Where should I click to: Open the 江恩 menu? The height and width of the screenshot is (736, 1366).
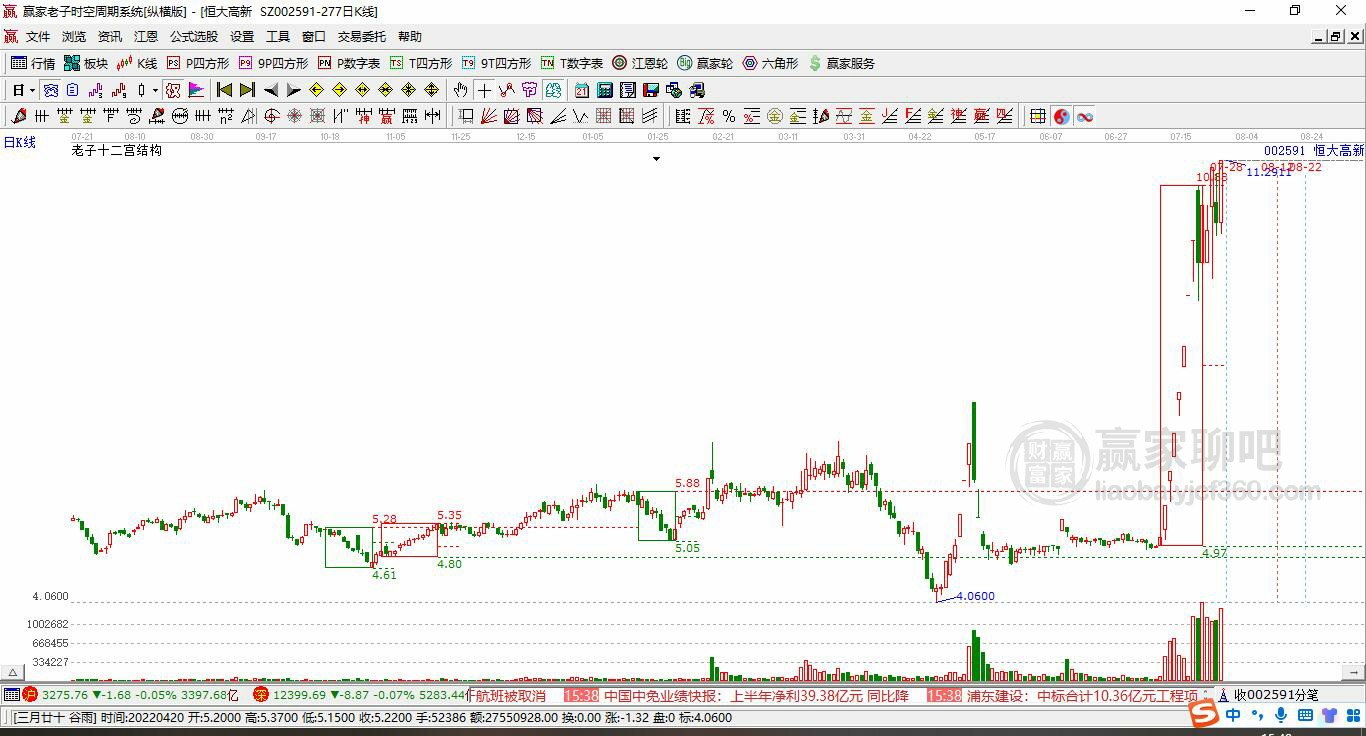click(x=146, y=37)
